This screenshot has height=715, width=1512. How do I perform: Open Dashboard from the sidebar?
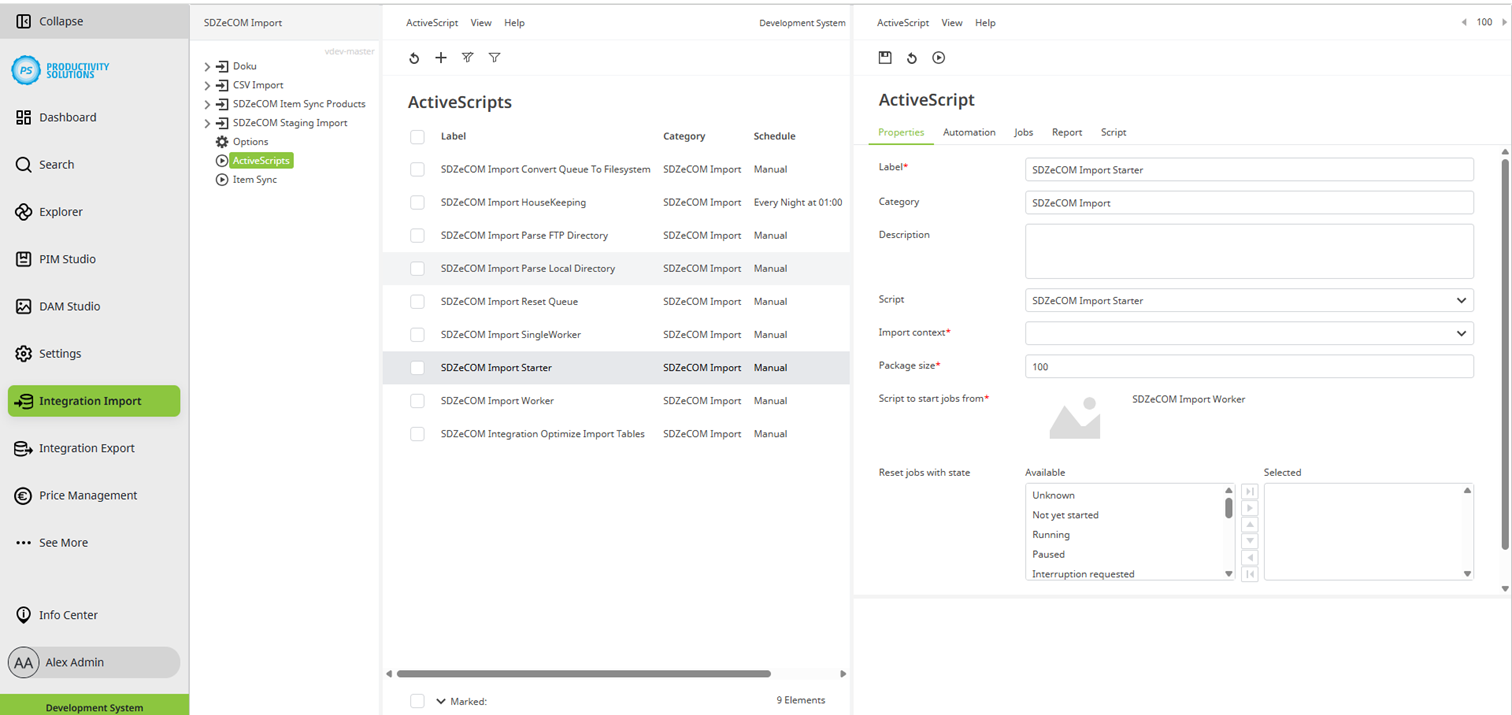coord(68,117)
